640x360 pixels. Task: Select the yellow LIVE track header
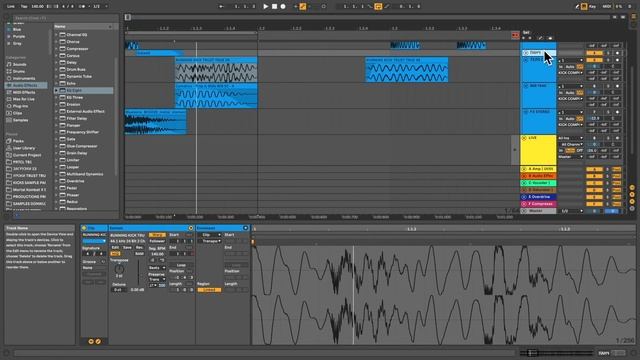coord(538,150)
